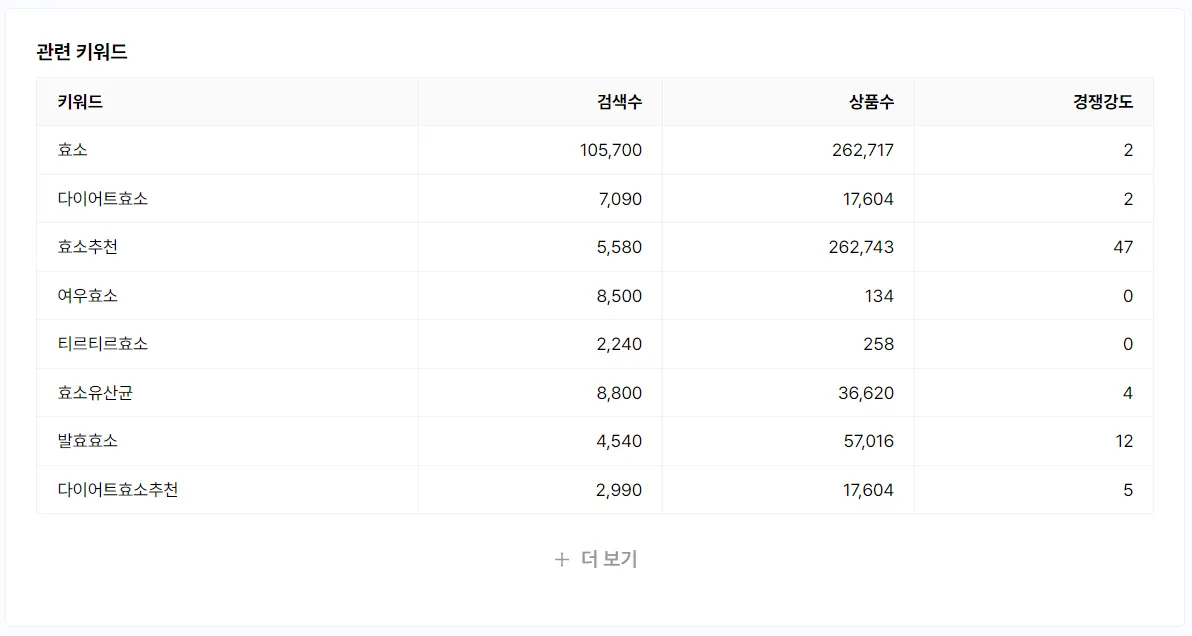The width and height of the screenshot is (1192, 636).
Task: Open the 효소 keyword
Action: 73,150
